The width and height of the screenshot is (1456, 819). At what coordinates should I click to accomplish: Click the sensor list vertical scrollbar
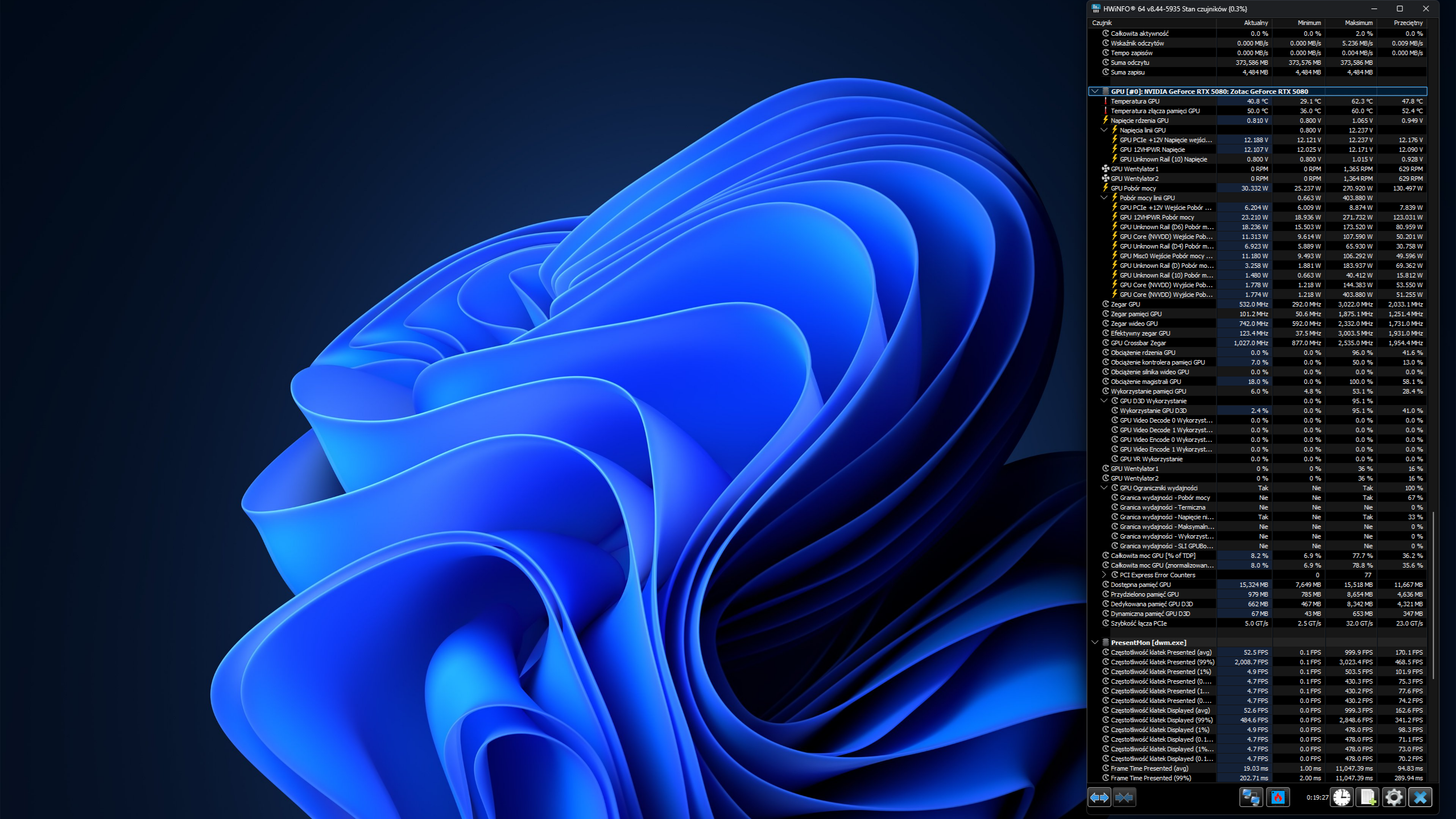[x=1433, y=594]
